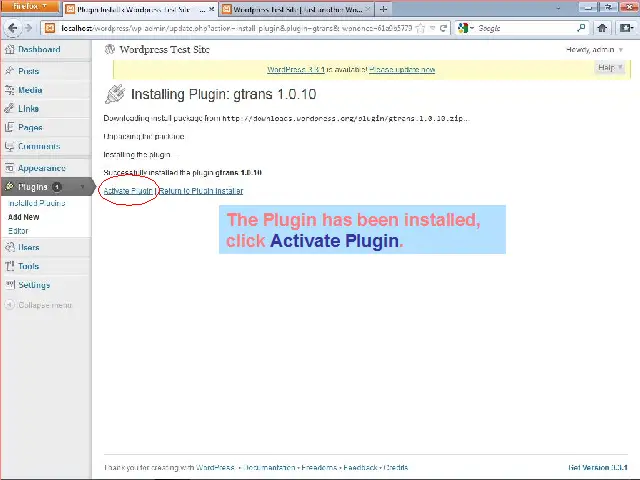This screenshot has width=640, height=480.
Task: Open Dashboard in the admin sidebar
Action: coord(39,49)
